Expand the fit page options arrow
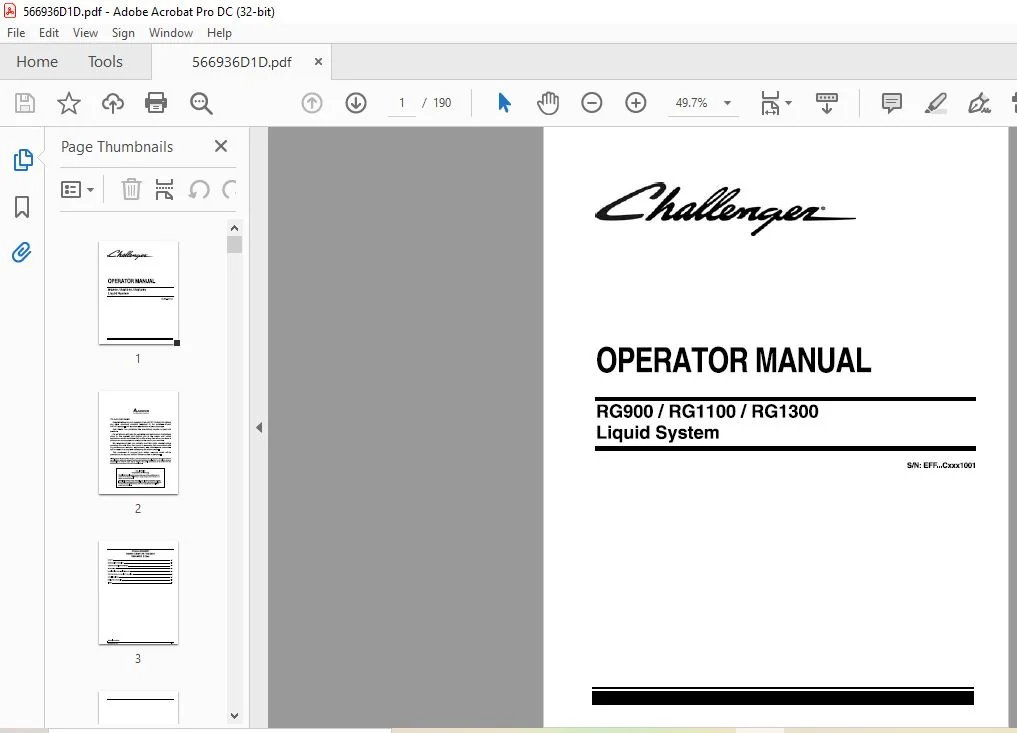Screen dimensions: 1017x733 point(789,103)
